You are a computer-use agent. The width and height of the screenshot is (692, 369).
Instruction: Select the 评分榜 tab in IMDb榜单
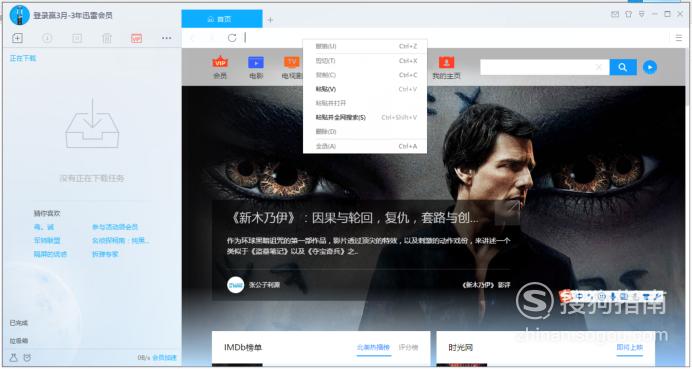[408, 348]
